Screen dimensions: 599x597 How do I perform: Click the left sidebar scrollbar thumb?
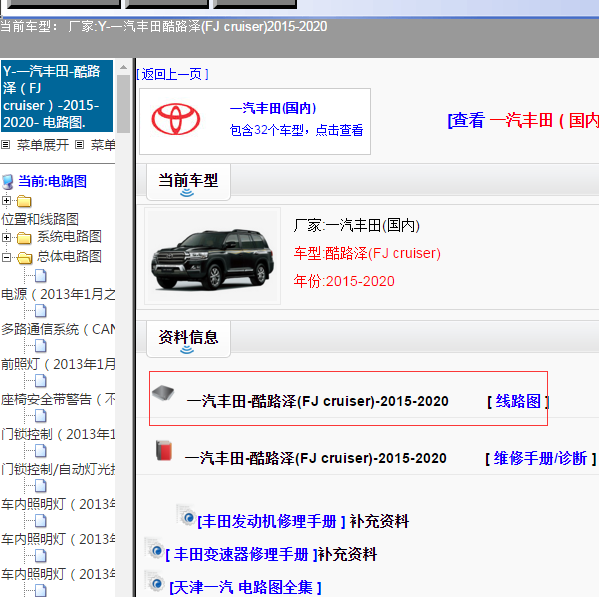tap(123, 104)
